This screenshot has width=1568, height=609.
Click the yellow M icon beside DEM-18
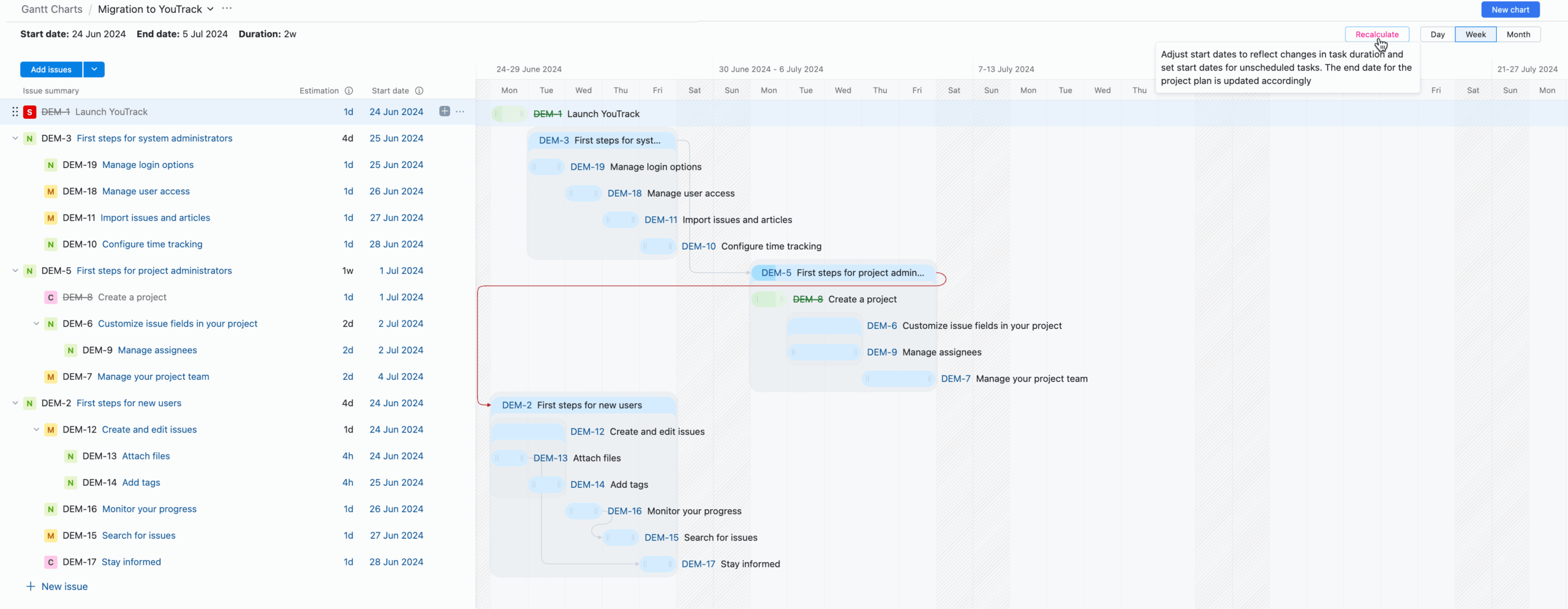50,191
